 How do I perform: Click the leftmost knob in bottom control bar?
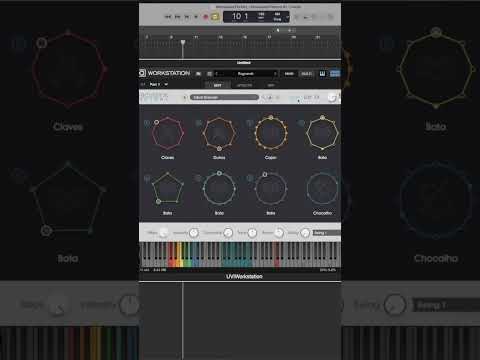(x=163, y=233)
